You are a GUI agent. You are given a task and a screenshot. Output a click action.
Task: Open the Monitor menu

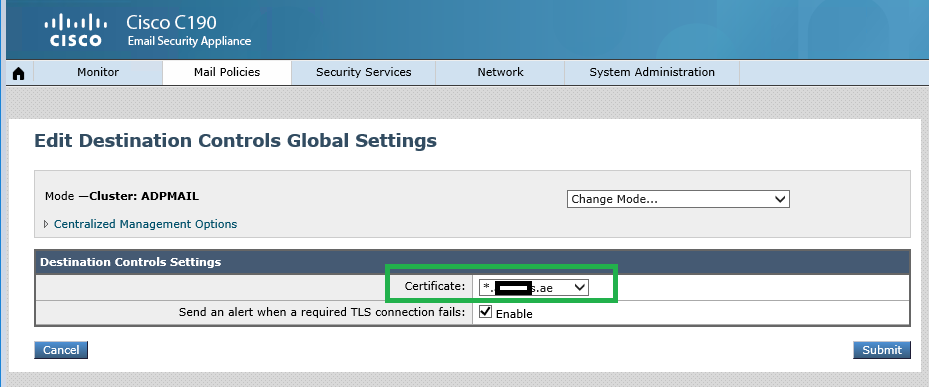tap(98, 72)
